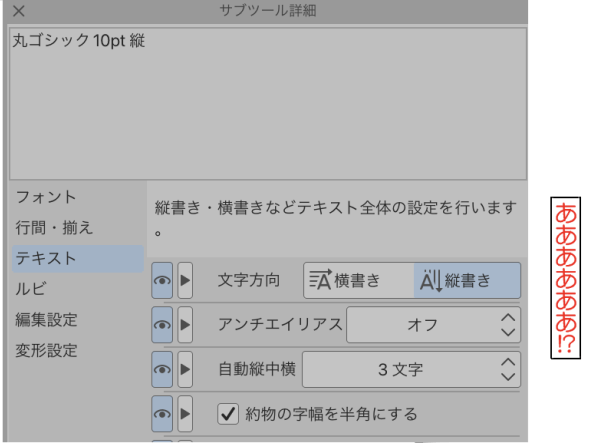Click the アンチエイリアス label
This screenshot has height=443, width=600.
(x=280, y=325)
